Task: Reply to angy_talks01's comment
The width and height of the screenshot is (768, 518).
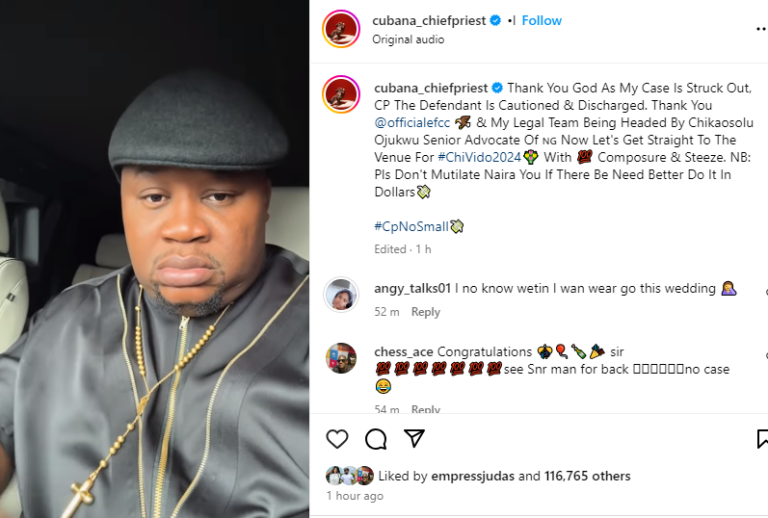Action: pos(425,312)
